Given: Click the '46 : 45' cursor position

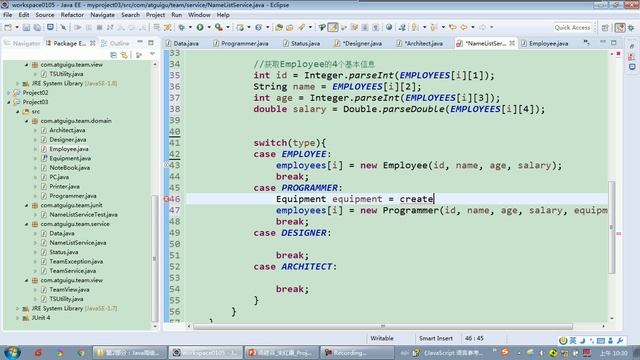Looking at the screenshot, I should [474, 338].
